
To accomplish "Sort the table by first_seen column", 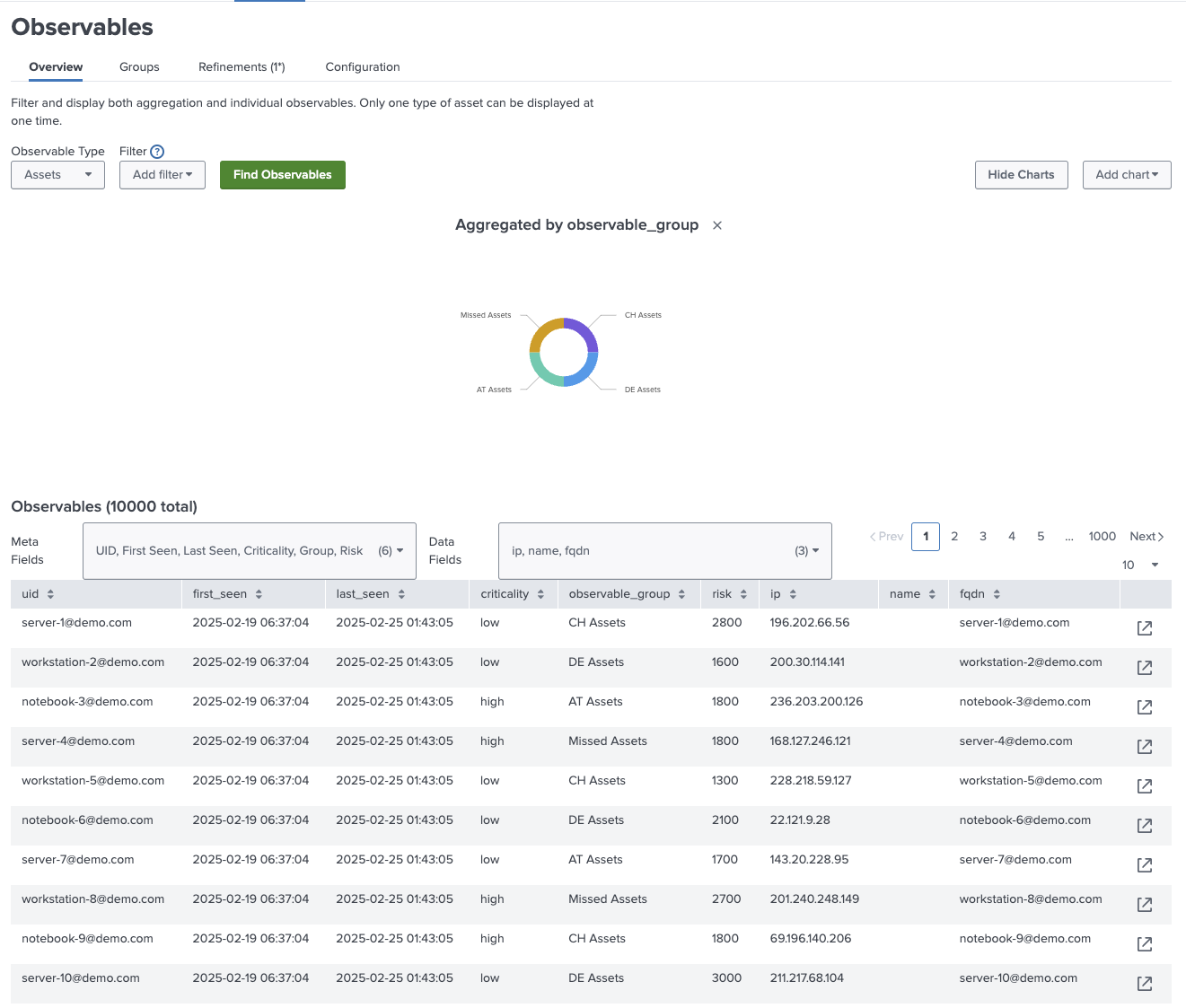I will (259, 593).
